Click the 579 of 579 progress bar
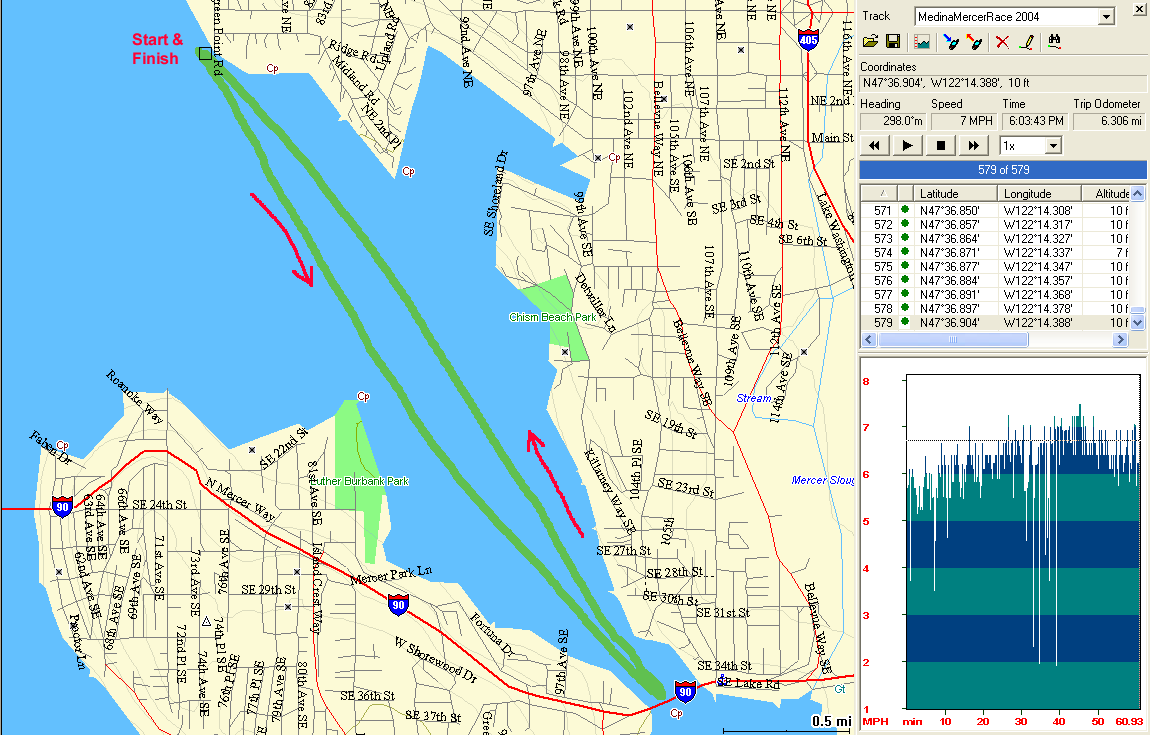Image resolution: width=1150 pixels, height=735 pixels. tap(1002, 170)
